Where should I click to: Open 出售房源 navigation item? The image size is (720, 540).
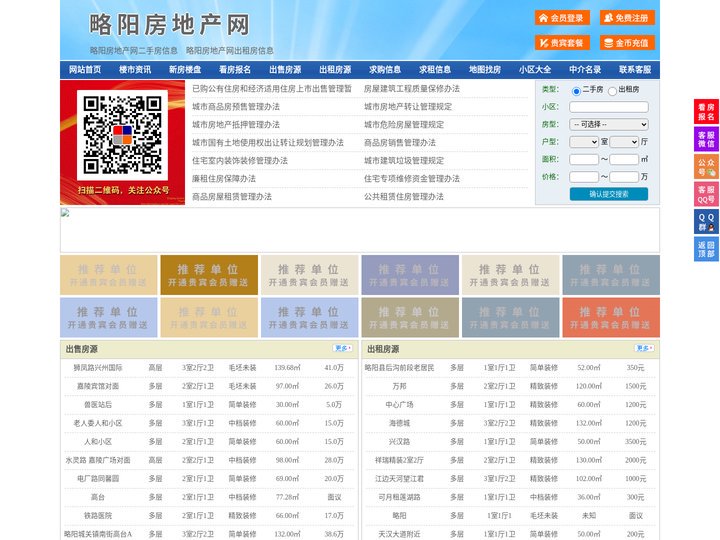coord(285,70)
